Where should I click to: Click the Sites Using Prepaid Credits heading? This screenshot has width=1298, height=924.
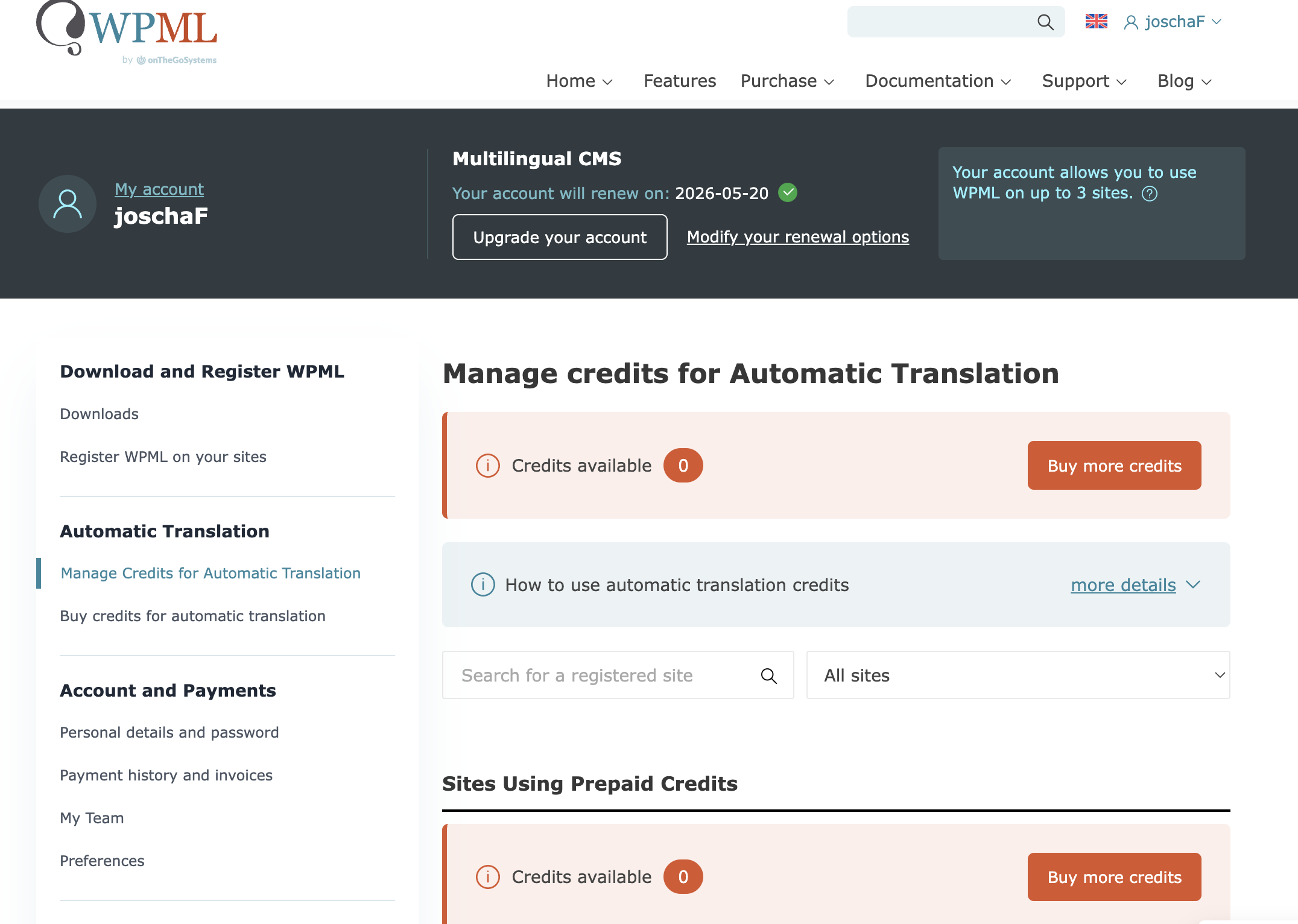tap(590, 783)
